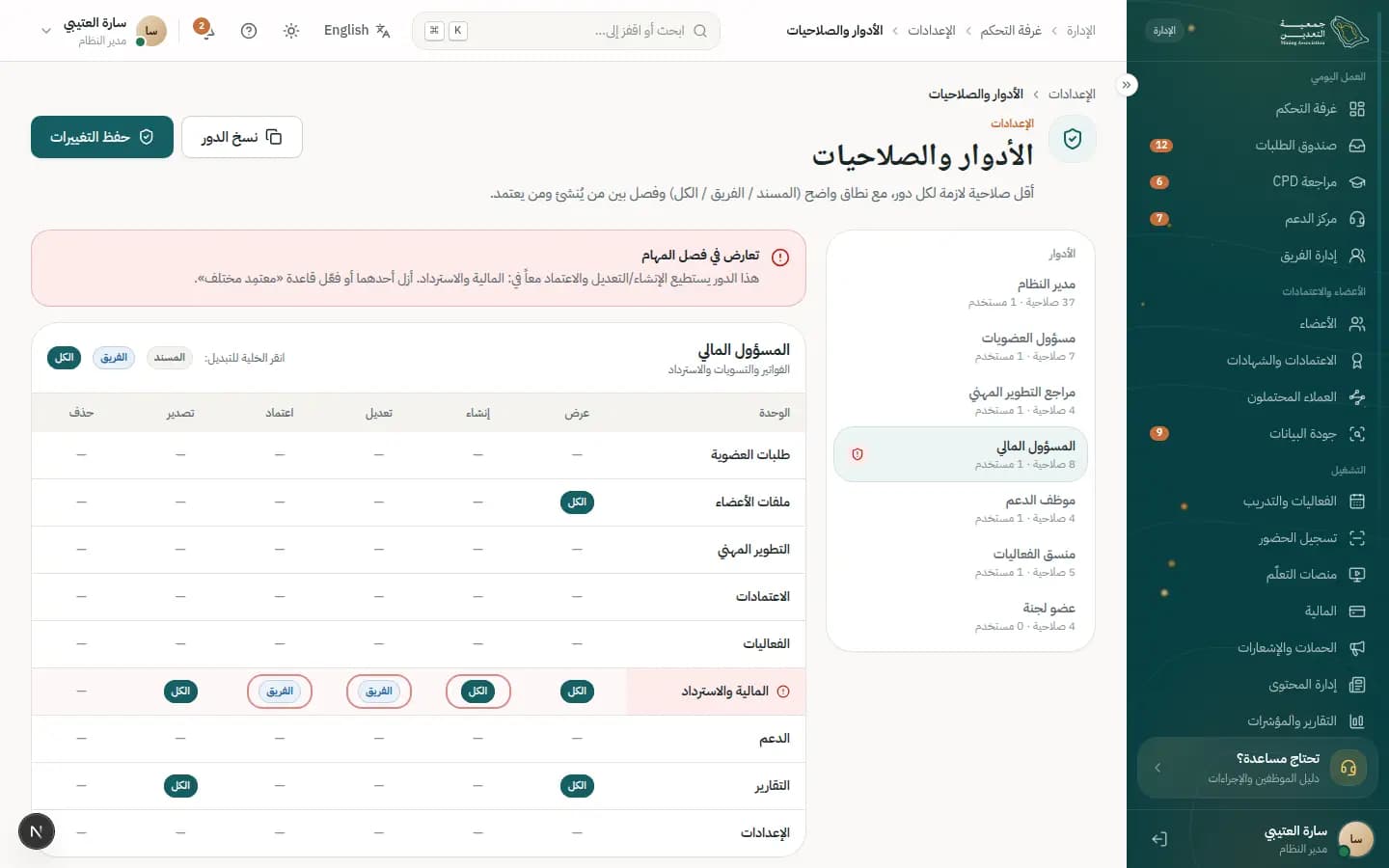Click الإعدادات in the top breadcrumb
This screenshot has height=868, width=1389.
[932, 31]
